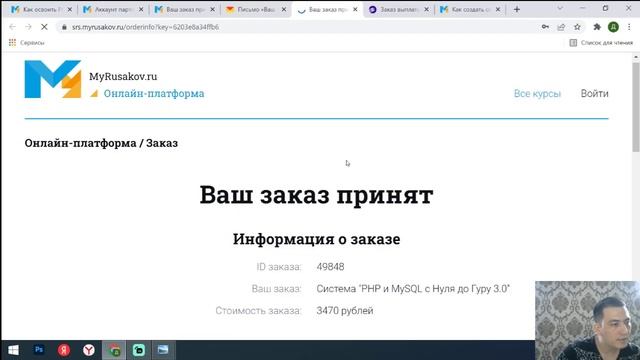Image resolution: width=640 pixels, height=360 pixels.
Task: Click the Информация о заказе heading
Action: coord(316,239)
